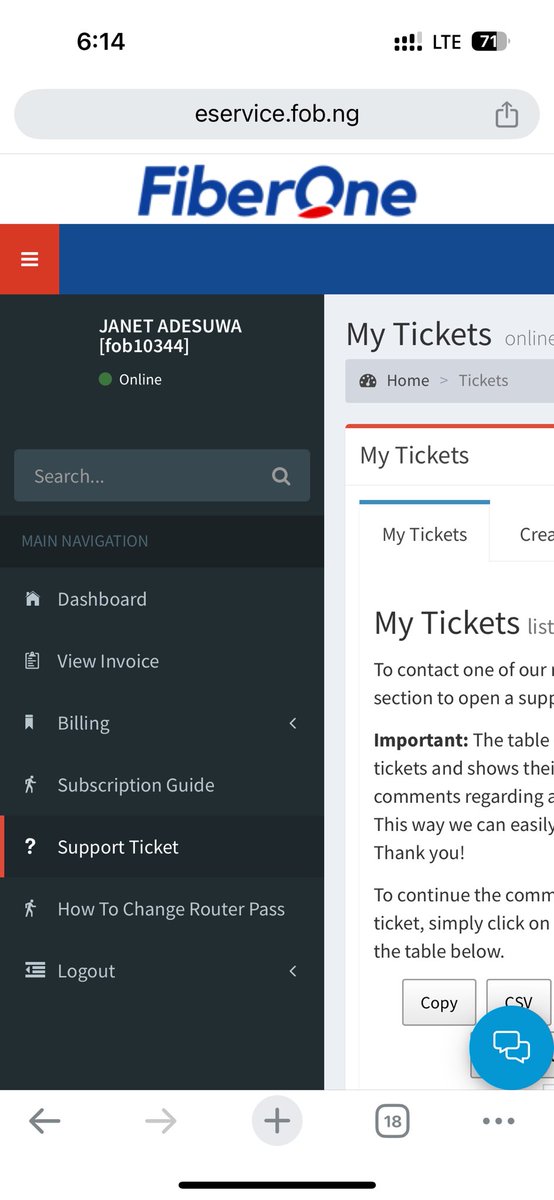Click the Copy export button
This screenshot has width=554, height=1200.
pos(439,1002)
